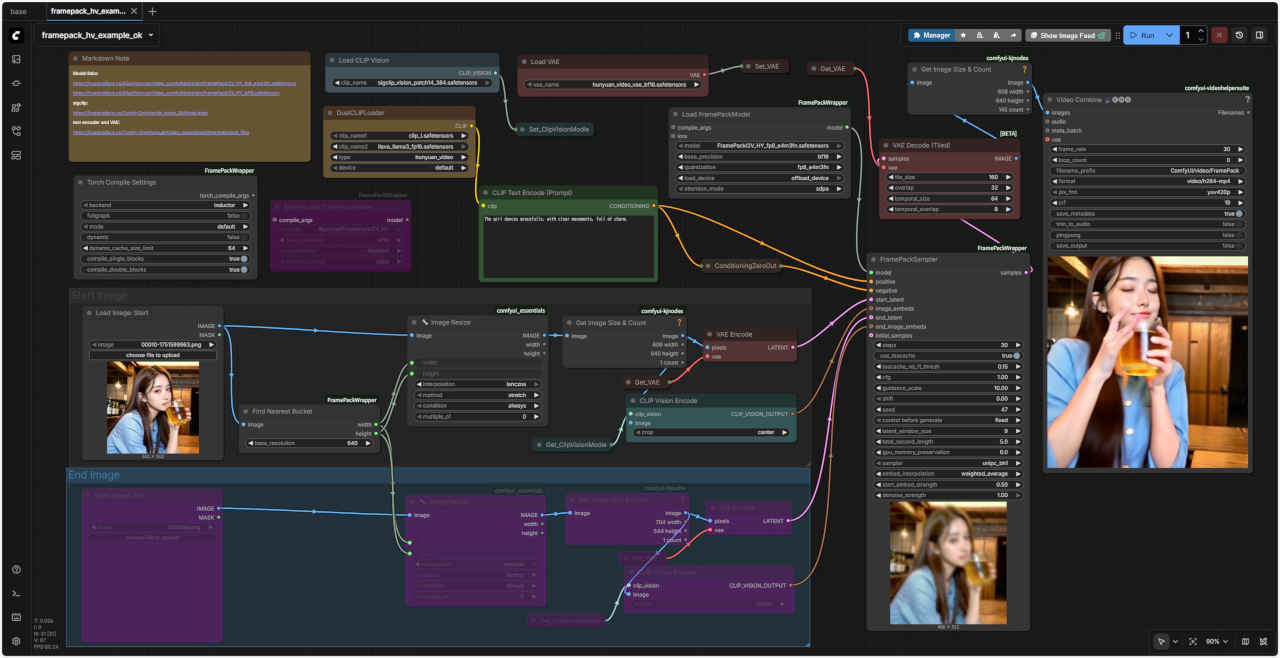Open the model library sidebar icon

pyautogui.click(x=16, y=107)
